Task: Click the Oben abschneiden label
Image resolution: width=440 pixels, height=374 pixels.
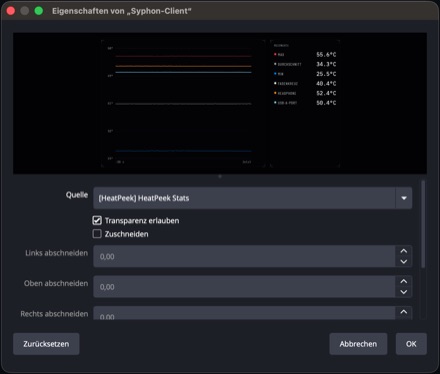Action: point(56,283)
